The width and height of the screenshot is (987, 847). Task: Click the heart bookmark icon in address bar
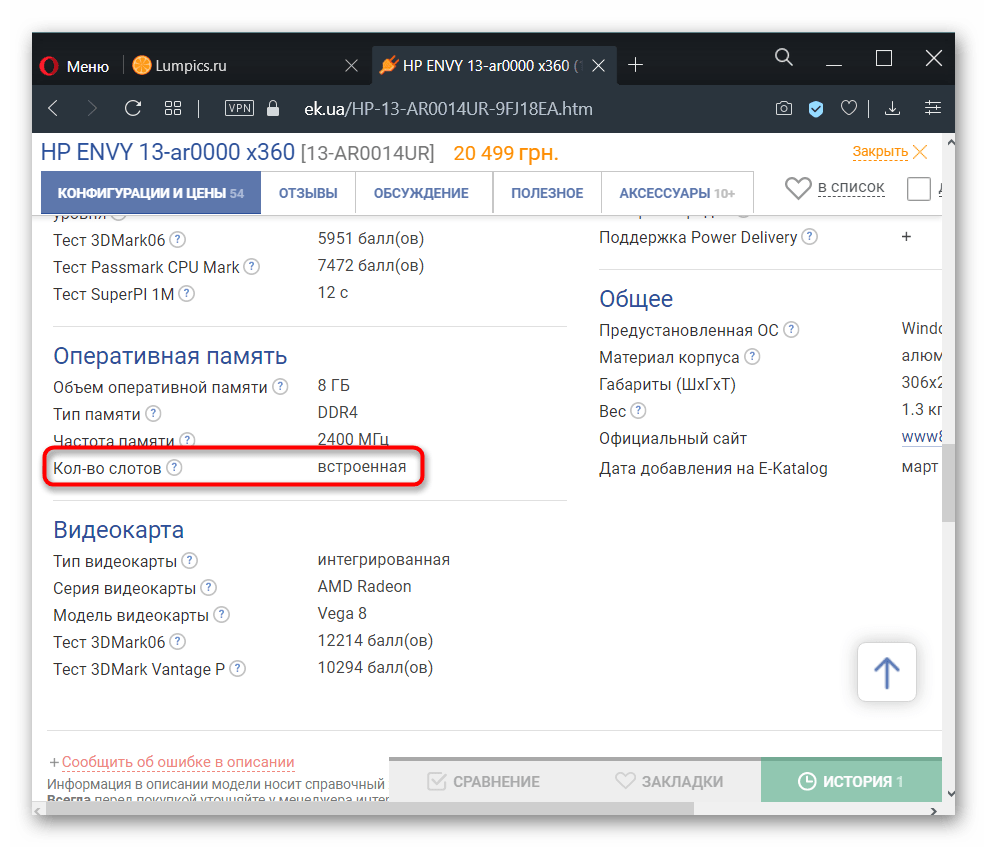click(x=848, y=108)
